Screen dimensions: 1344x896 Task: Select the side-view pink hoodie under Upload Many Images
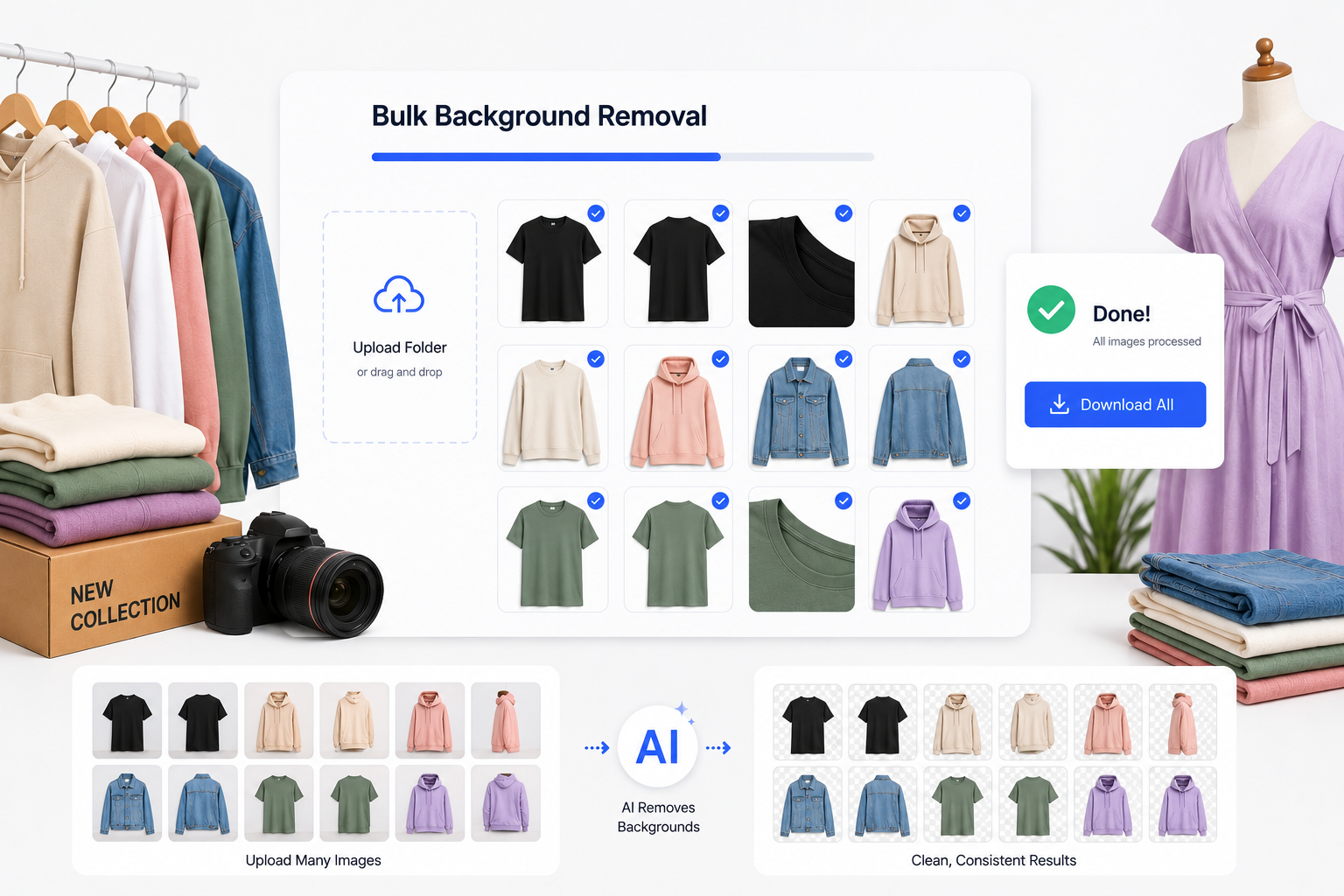click(506, 720)
